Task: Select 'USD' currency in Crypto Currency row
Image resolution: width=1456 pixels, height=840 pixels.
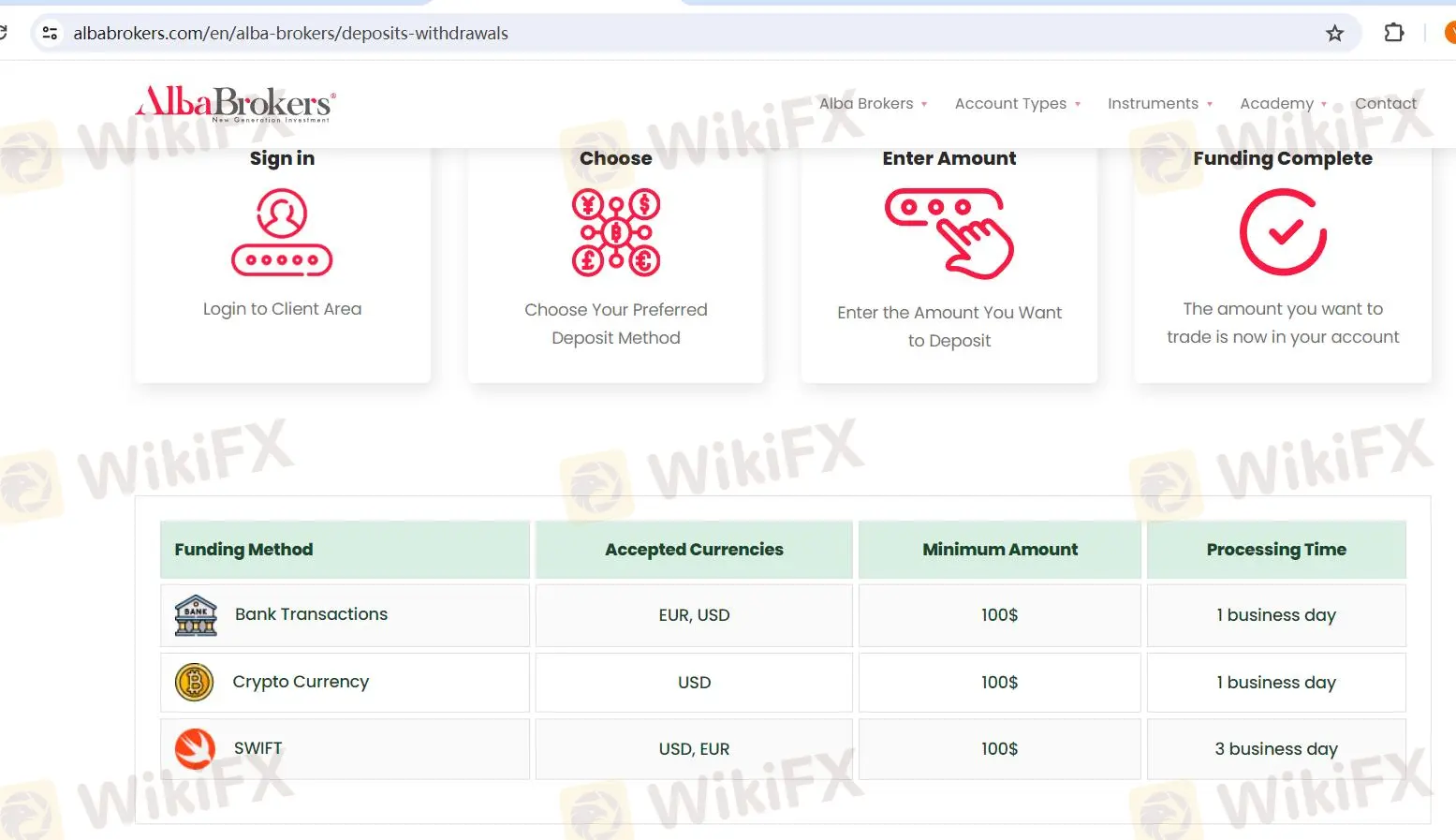Action: pos(694,683)
